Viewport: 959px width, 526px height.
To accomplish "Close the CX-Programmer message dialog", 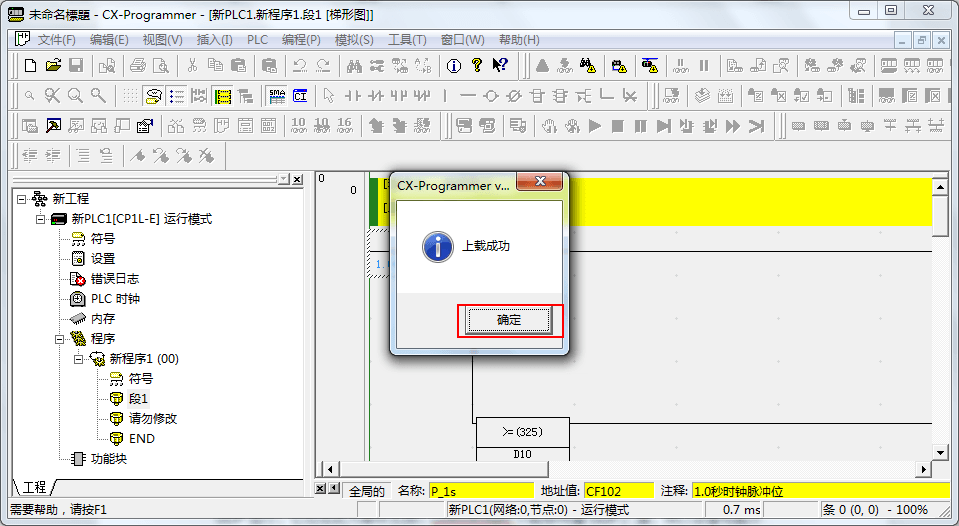I will 539,181.
